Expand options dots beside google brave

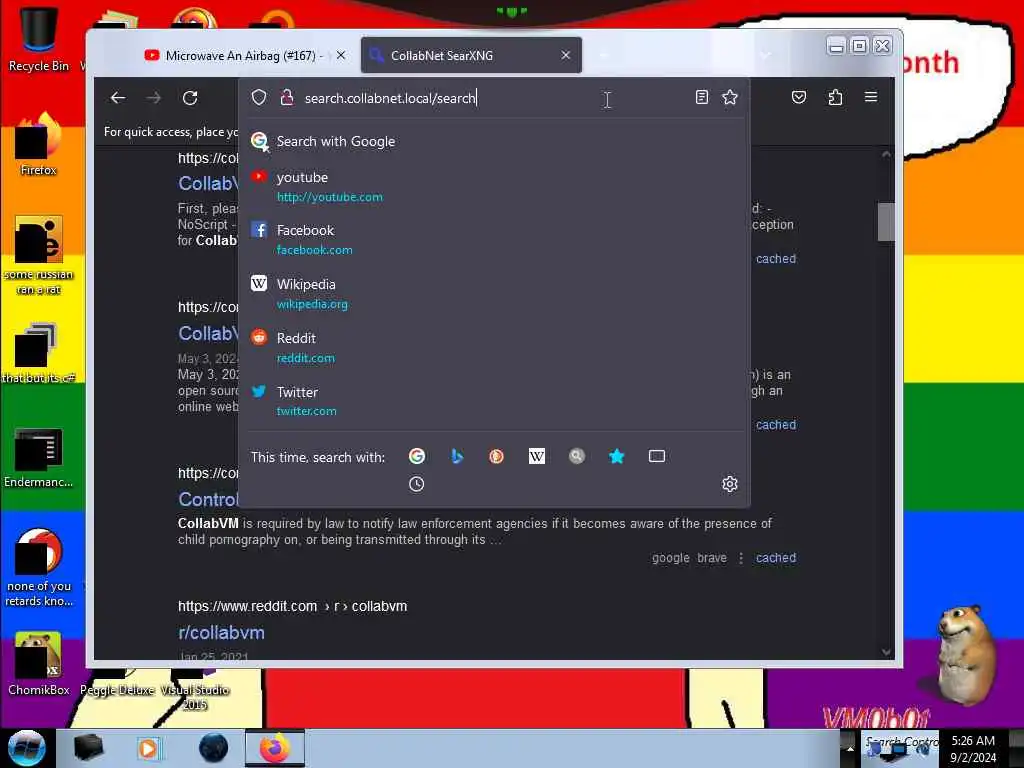741,558
